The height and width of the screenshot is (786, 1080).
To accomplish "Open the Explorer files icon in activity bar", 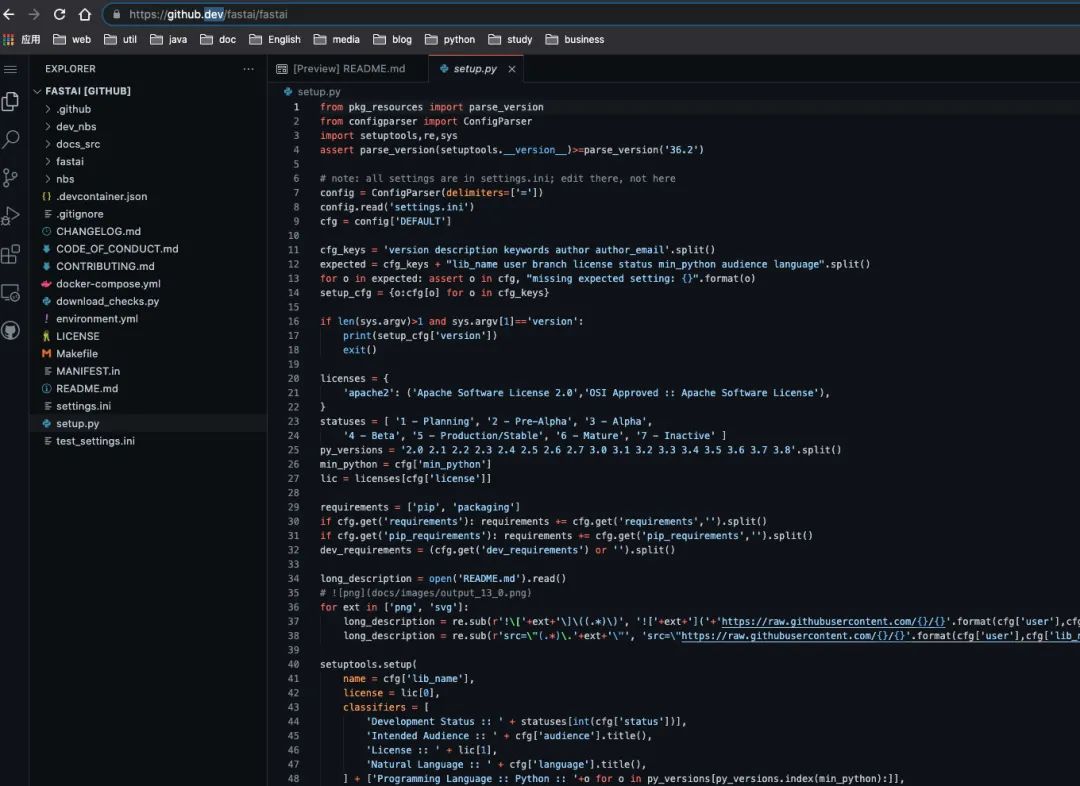I will (x=11, y=101).
